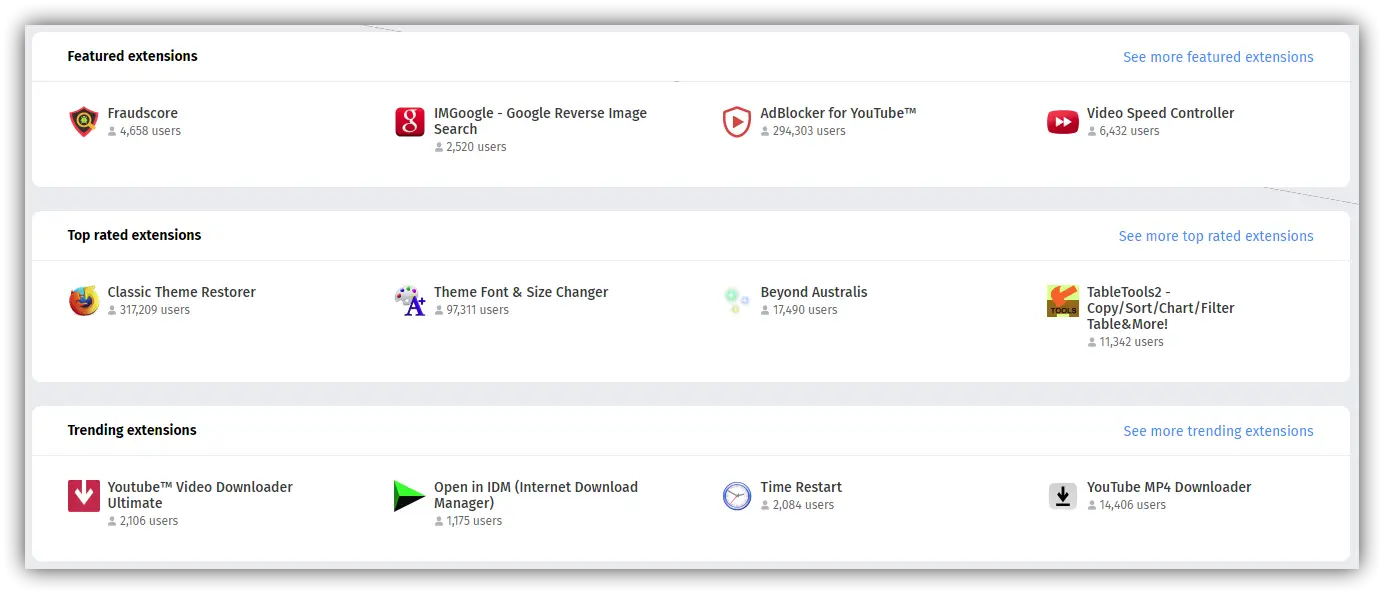
Task: Click the Youtube Video Downloader Ultimate red icon
Action: click(84, 496)
